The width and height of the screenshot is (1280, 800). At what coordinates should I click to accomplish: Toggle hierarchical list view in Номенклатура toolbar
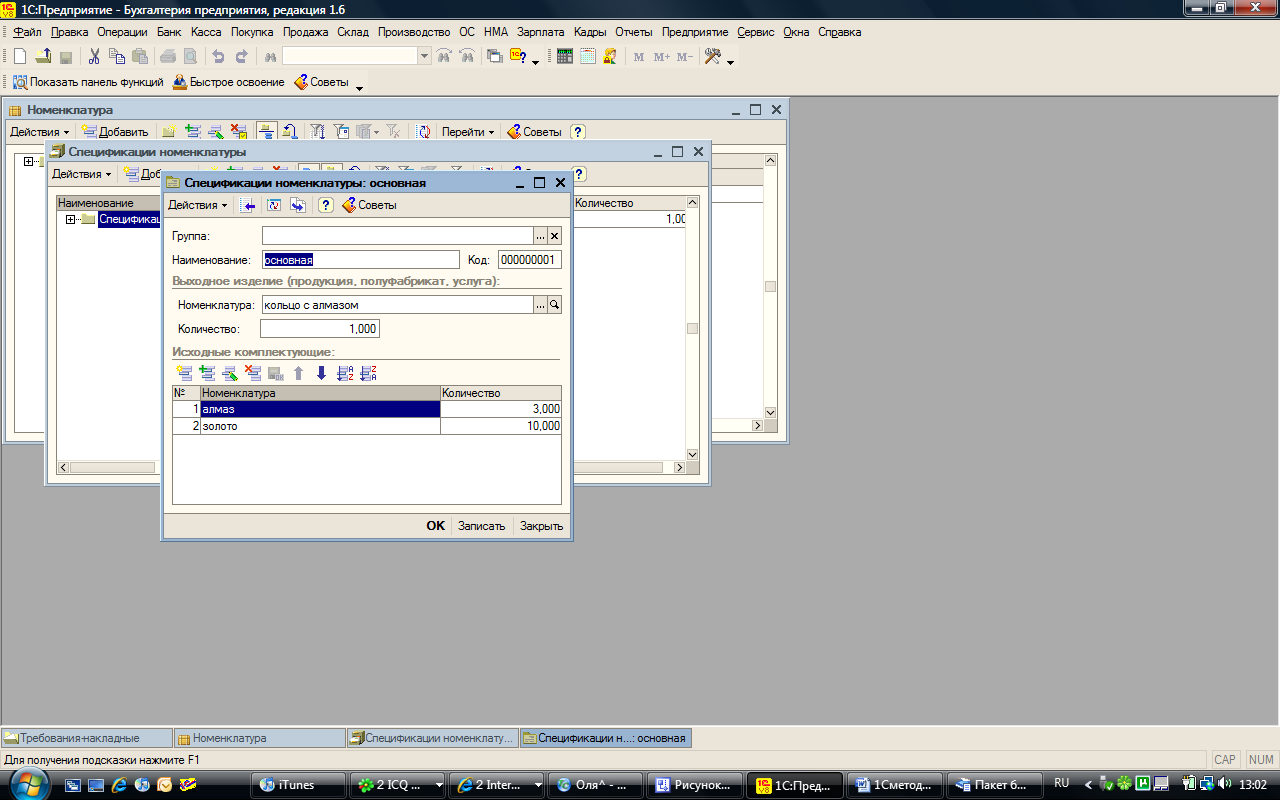(266, 131)
